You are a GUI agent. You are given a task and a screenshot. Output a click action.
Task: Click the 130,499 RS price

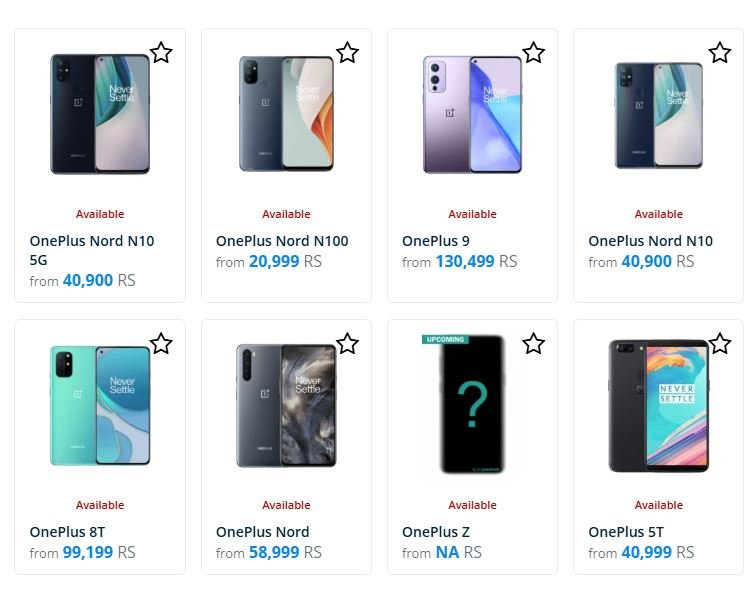point(476,262)
